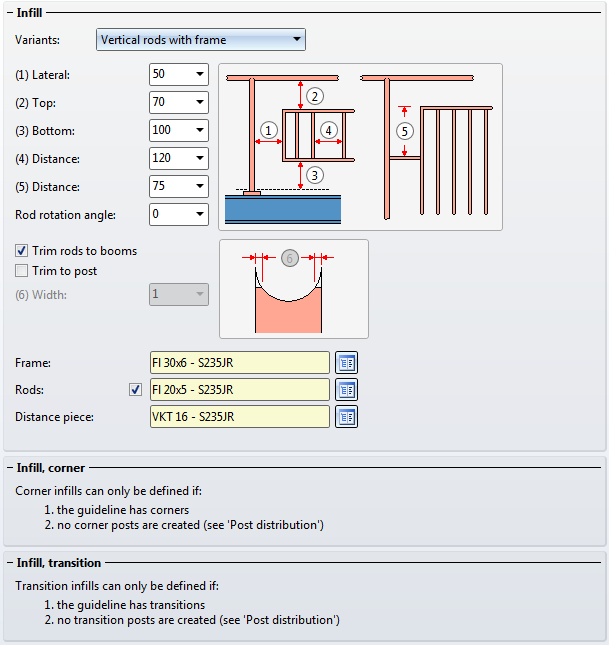This screenshot has height=645, width=609.
Task: Click the trim width diagram
Action: click(294, 289)
